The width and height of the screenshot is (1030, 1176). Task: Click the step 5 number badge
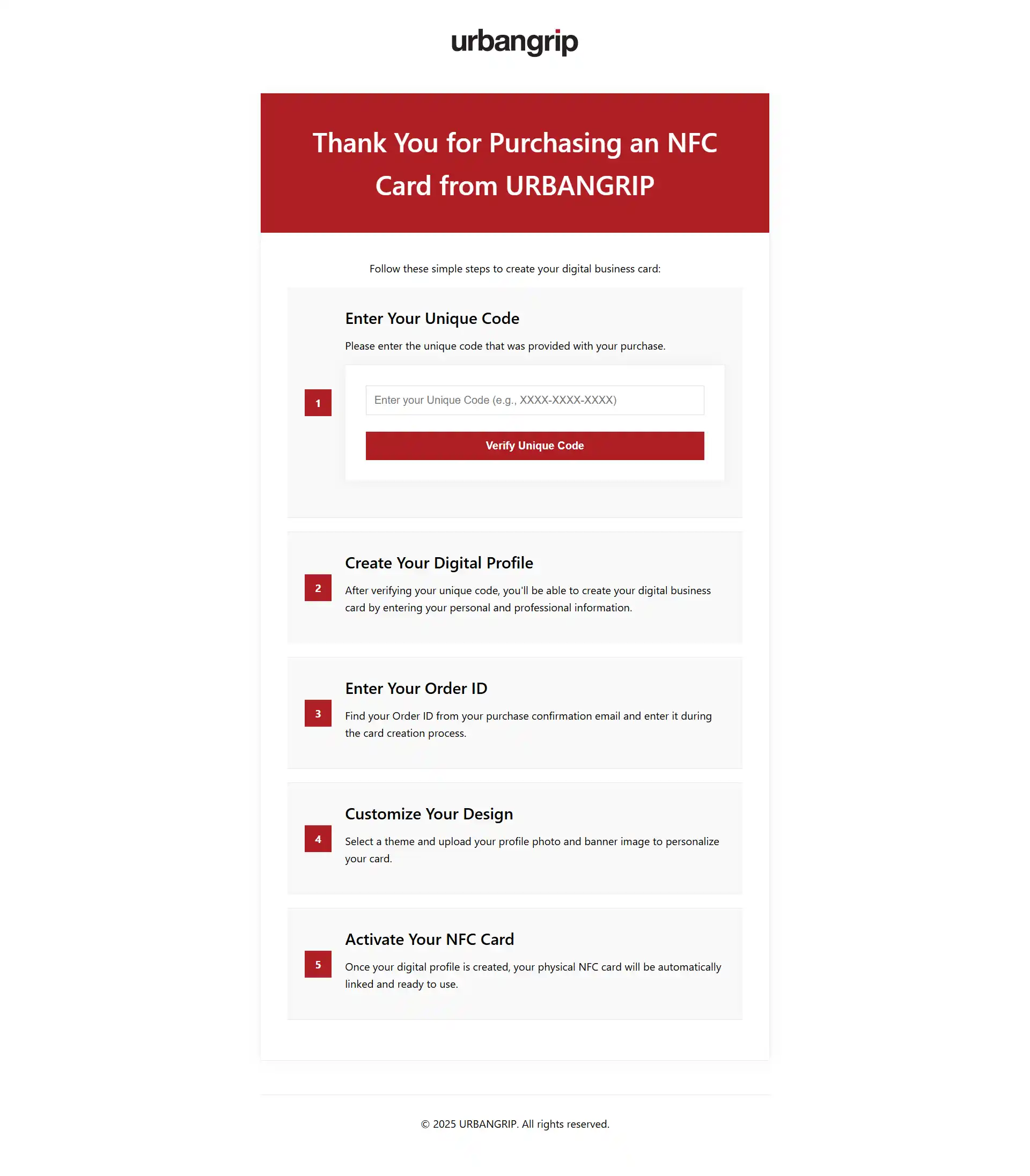(318, 964)
